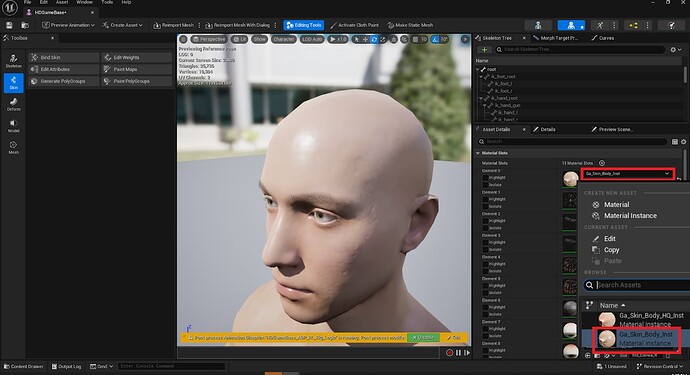690x375 pixels.
Task: Click the asset picker view filter icon beside Name
Action: click(589, 305)
